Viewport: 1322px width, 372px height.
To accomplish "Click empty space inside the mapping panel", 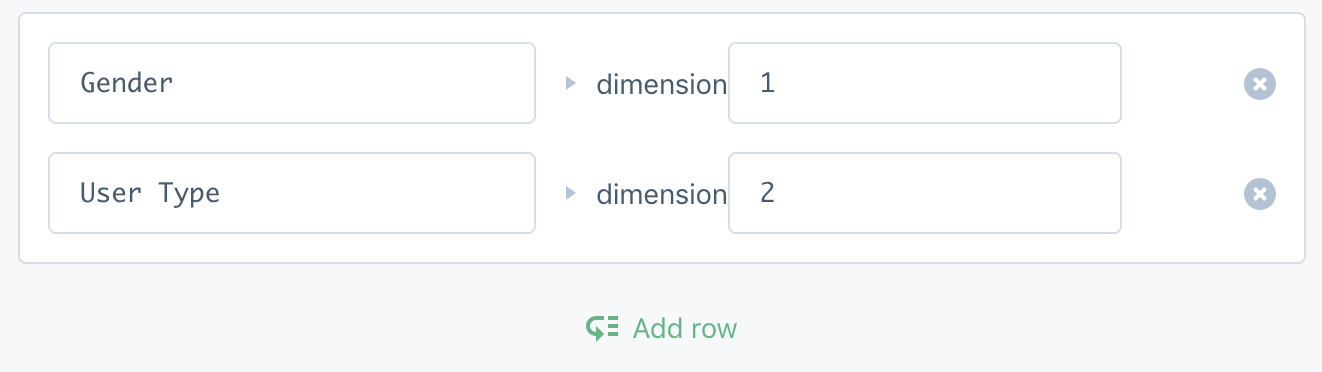I will coord(1180,139).
